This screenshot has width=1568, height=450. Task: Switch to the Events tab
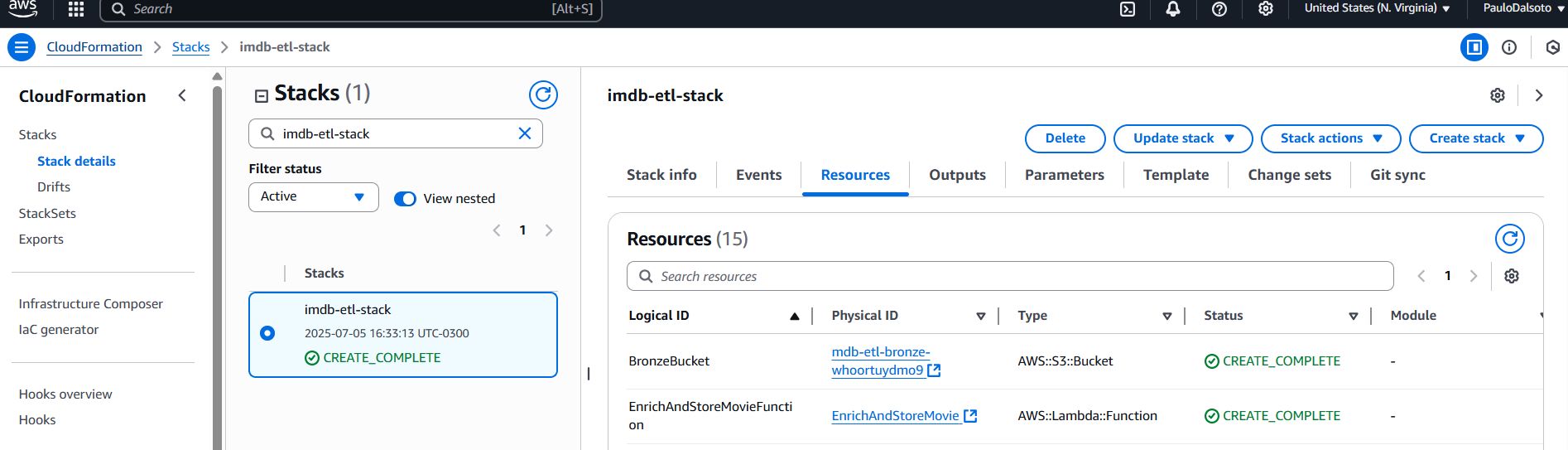pyautogui.click(x=759, y=175)
